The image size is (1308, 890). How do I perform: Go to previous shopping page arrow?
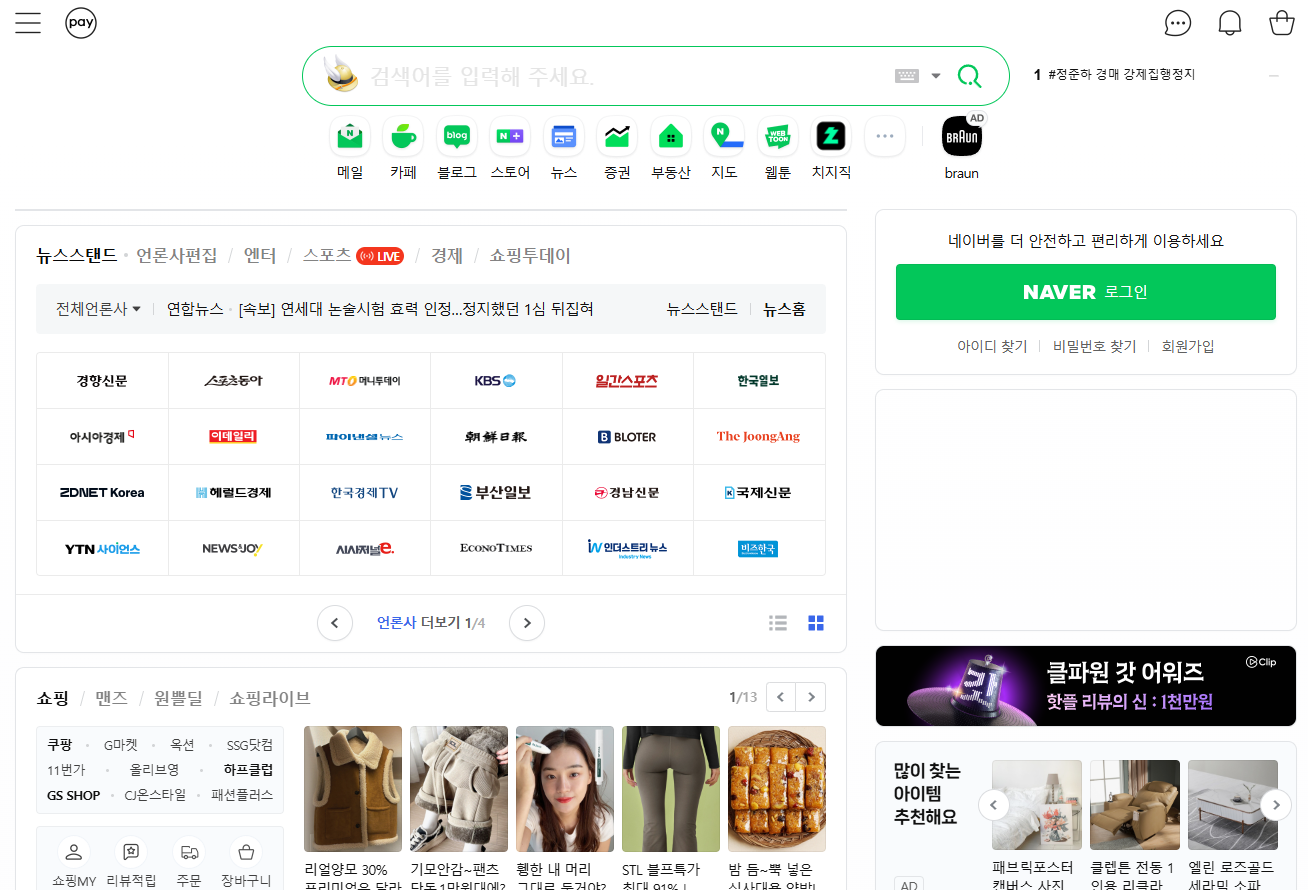(780, 697)
